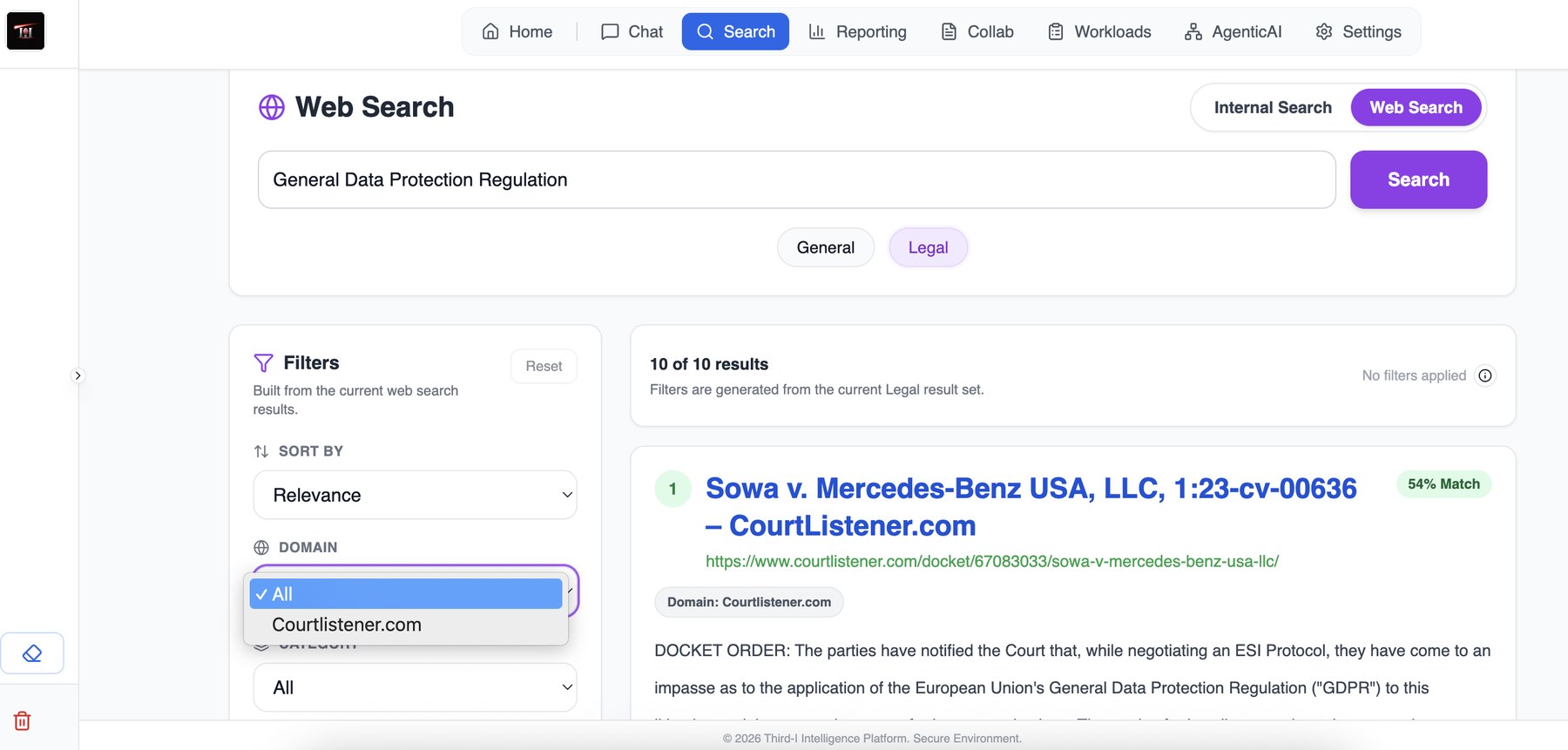Open the Settings tab
Image resolution: width=1568 pixels, height=750 pixels.
click(1359, 31)
